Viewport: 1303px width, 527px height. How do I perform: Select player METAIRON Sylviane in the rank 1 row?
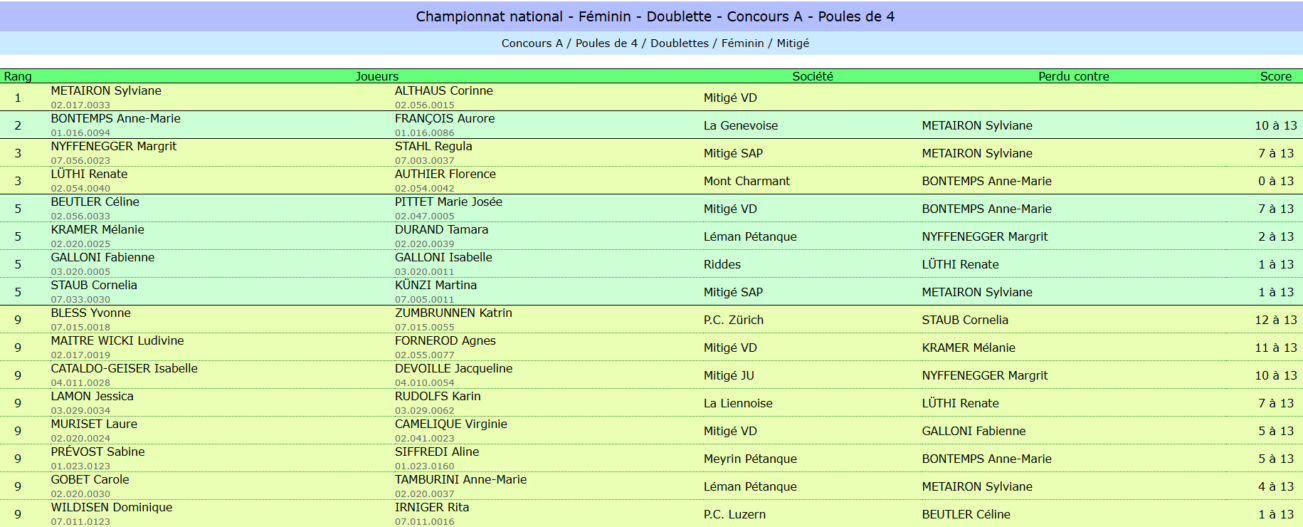click(106, 91)
